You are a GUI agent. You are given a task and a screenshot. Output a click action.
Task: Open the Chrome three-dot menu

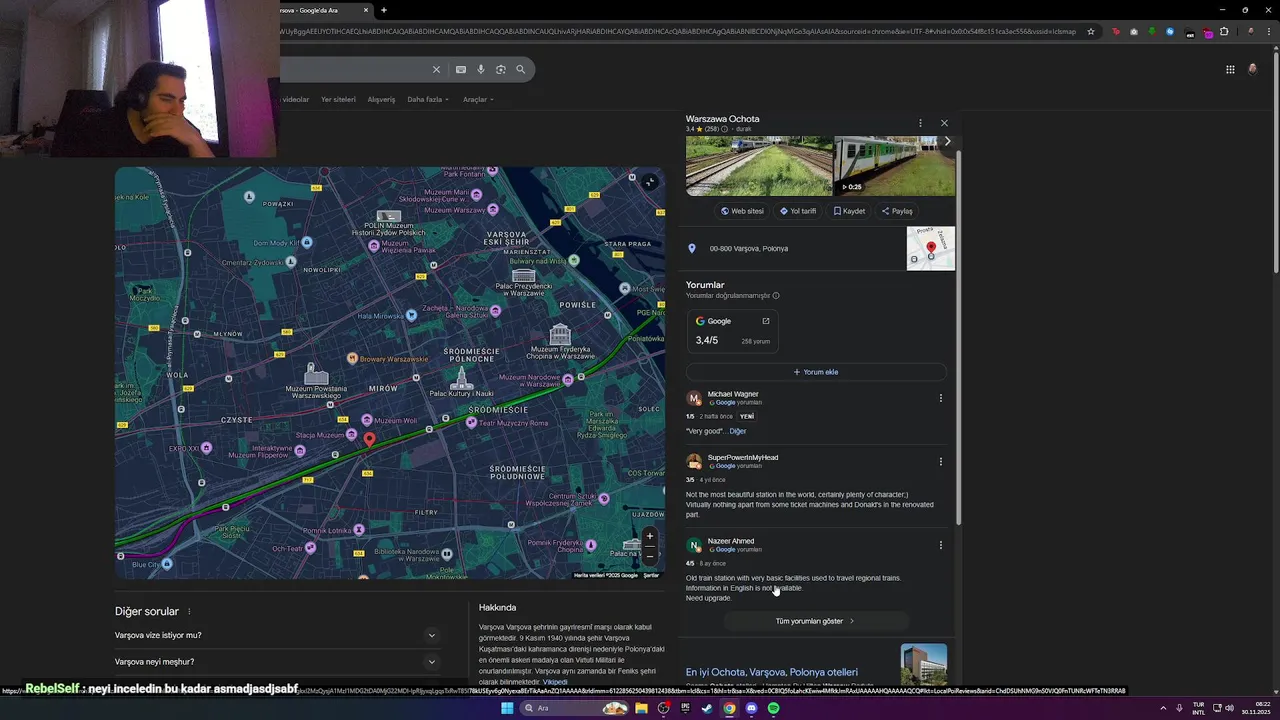[1268, 31]
